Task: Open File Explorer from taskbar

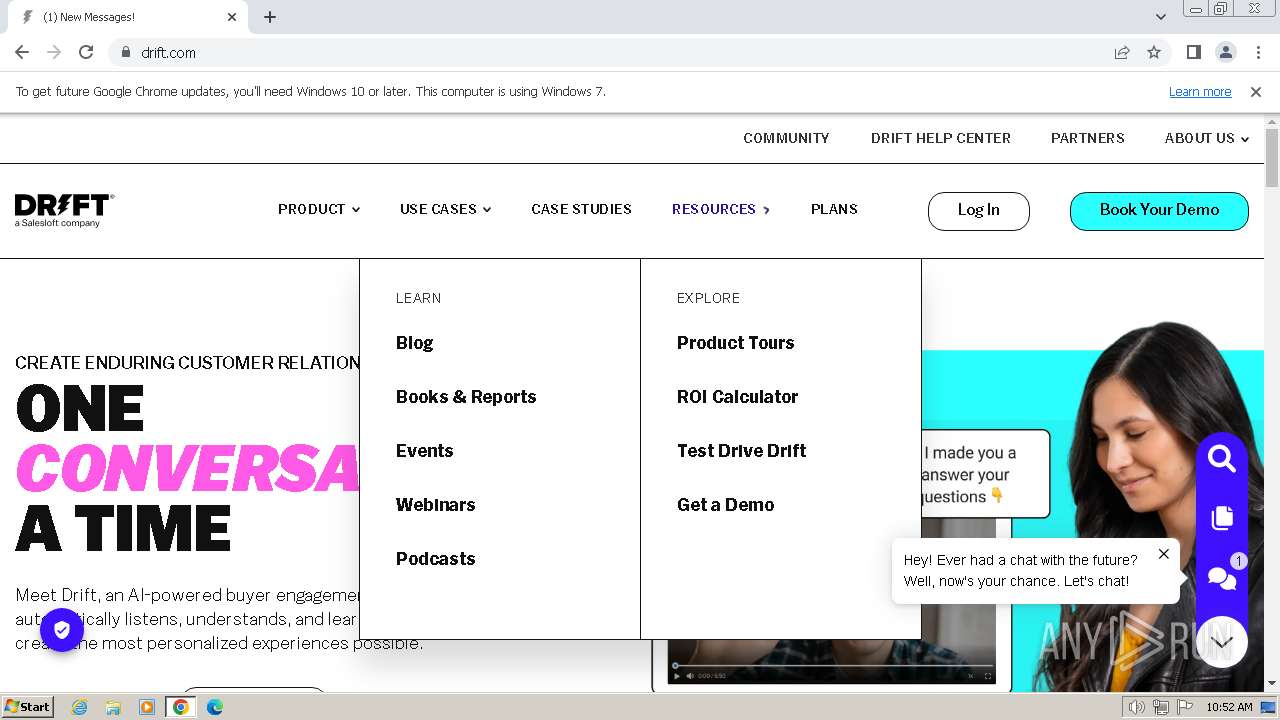Action: pyautogui.click(x=113, y=707)
